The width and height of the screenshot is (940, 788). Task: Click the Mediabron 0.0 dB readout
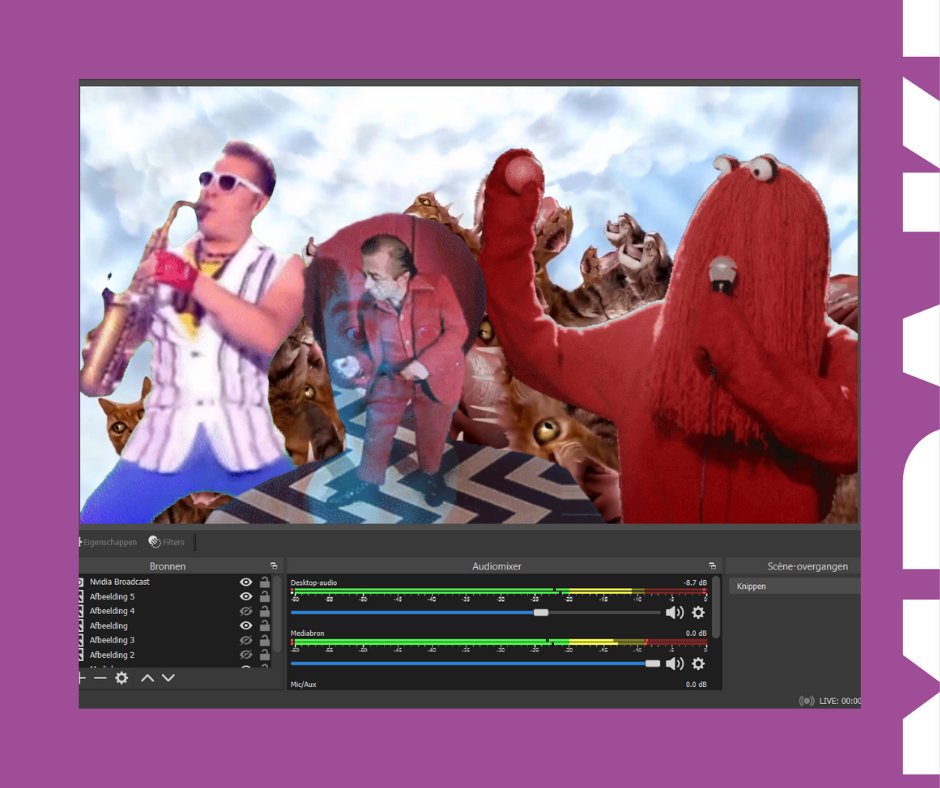tap(696, 633)
